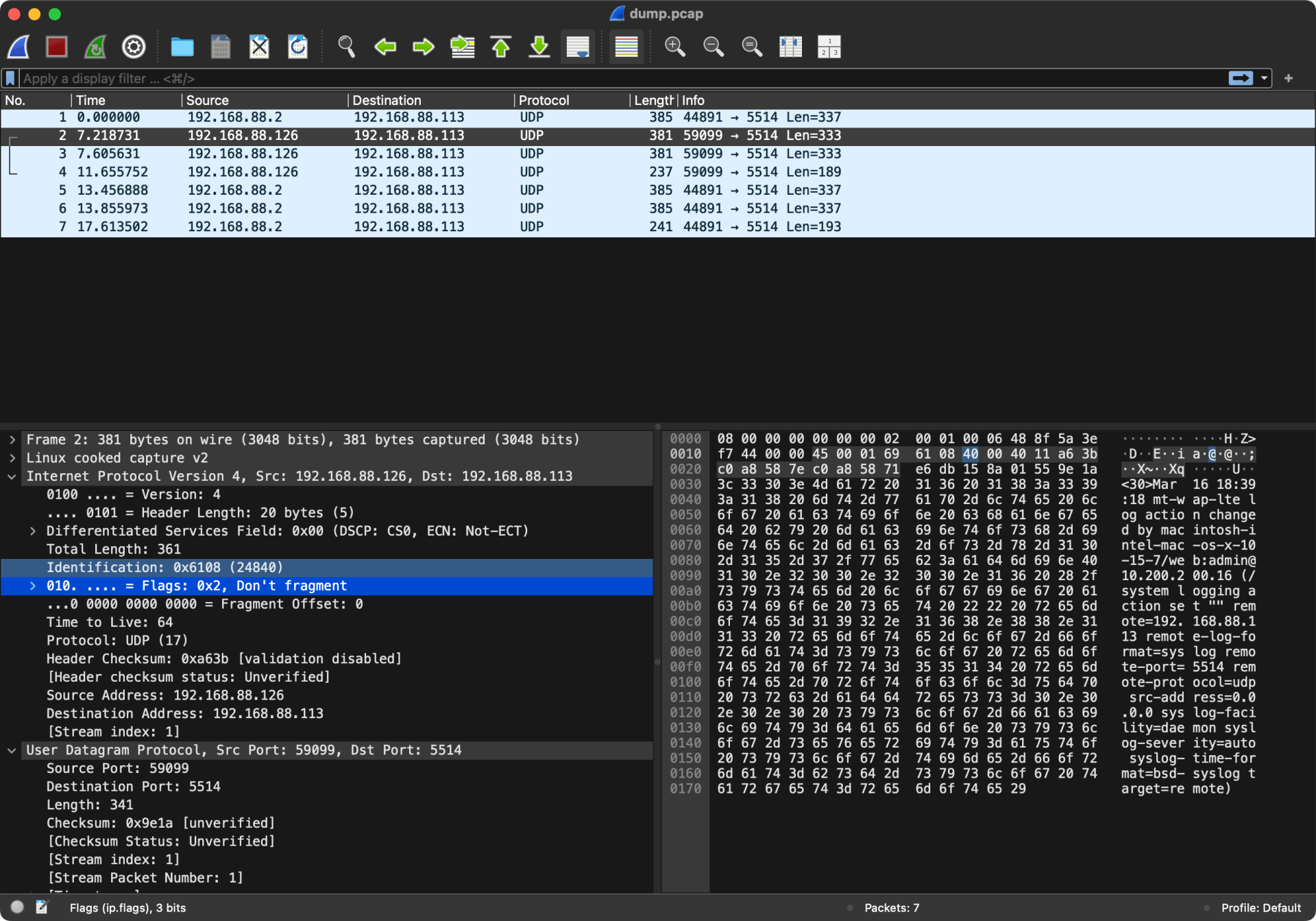Open the find packet search tool

tap(346, 47)
